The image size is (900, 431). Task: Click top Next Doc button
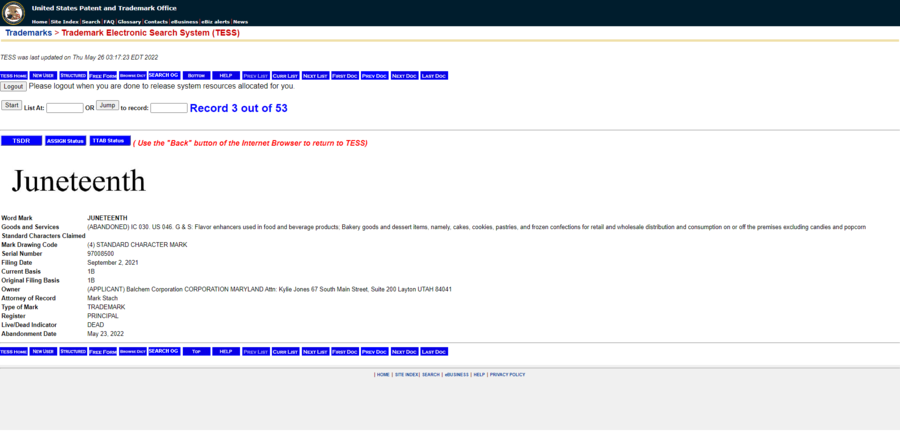pos(405,76)
